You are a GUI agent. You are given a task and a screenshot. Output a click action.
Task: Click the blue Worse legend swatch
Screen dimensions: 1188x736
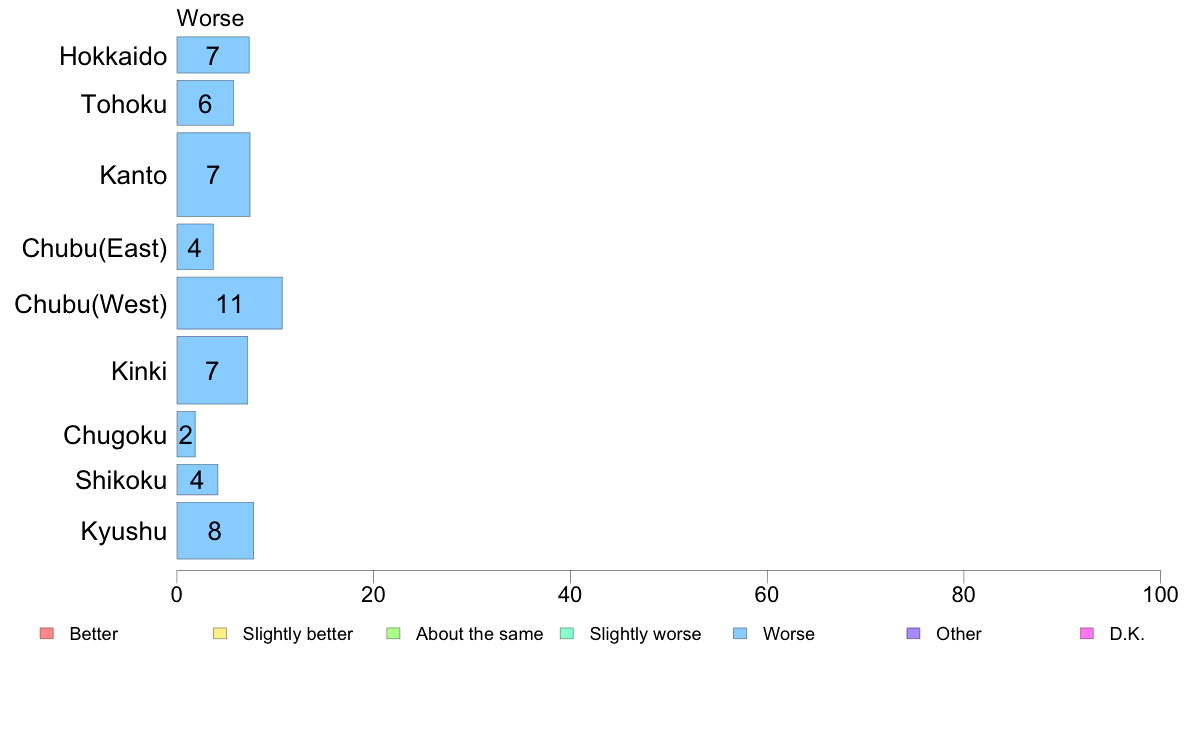740,633
